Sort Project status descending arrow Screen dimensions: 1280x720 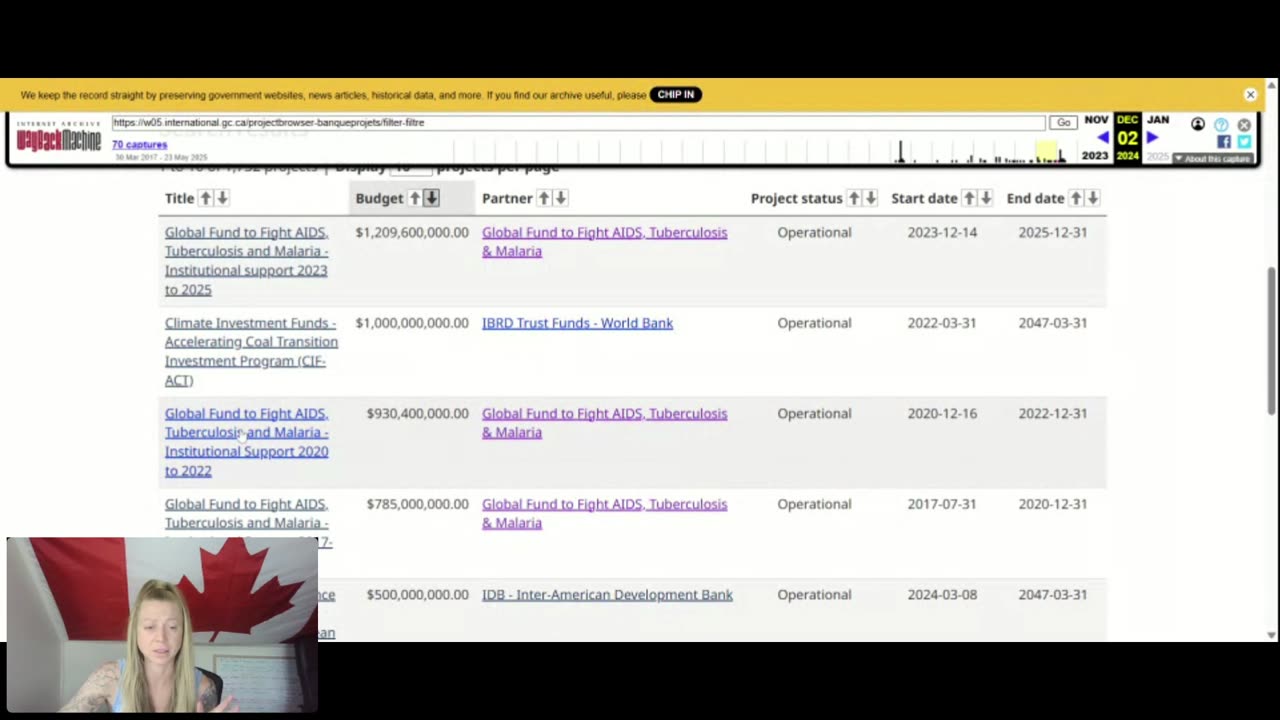coord(870,198)
